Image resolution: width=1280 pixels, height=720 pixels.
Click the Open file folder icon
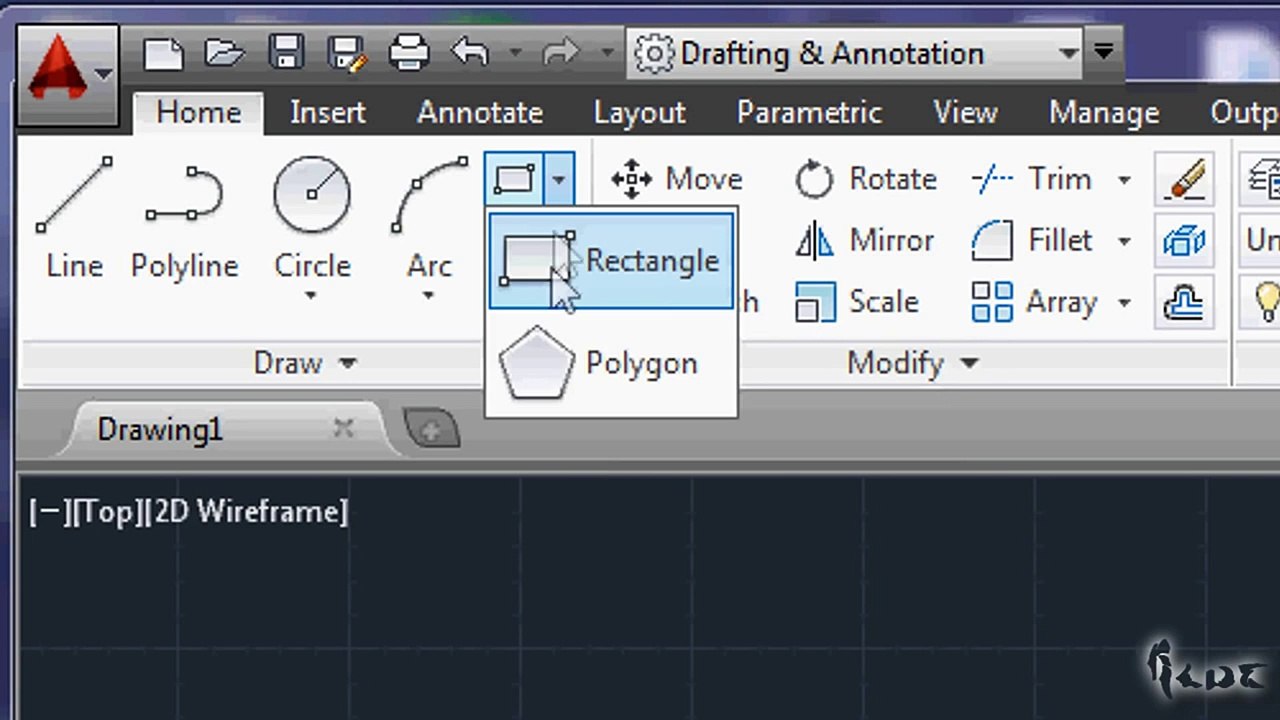click(x=225, y=52)
